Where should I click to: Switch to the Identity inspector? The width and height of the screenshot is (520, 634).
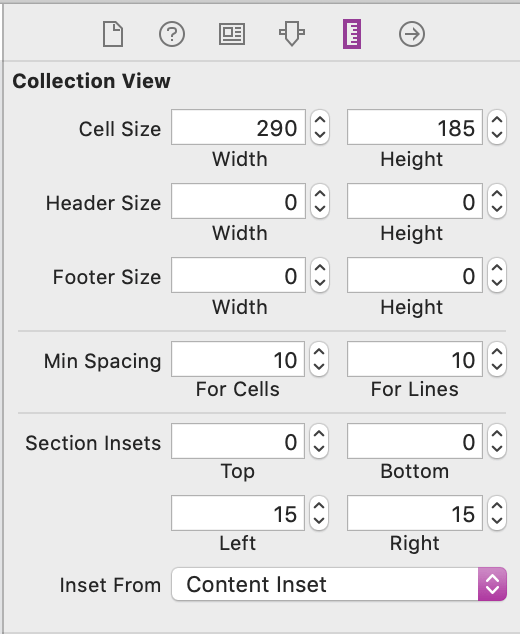(x=232, y=34)
